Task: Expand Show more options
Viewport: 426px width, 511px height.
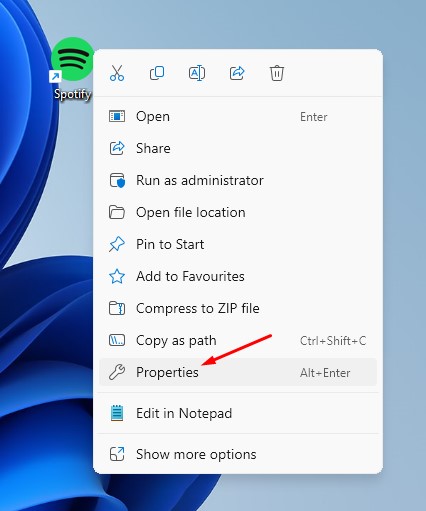Action: [x=238, y=454]
